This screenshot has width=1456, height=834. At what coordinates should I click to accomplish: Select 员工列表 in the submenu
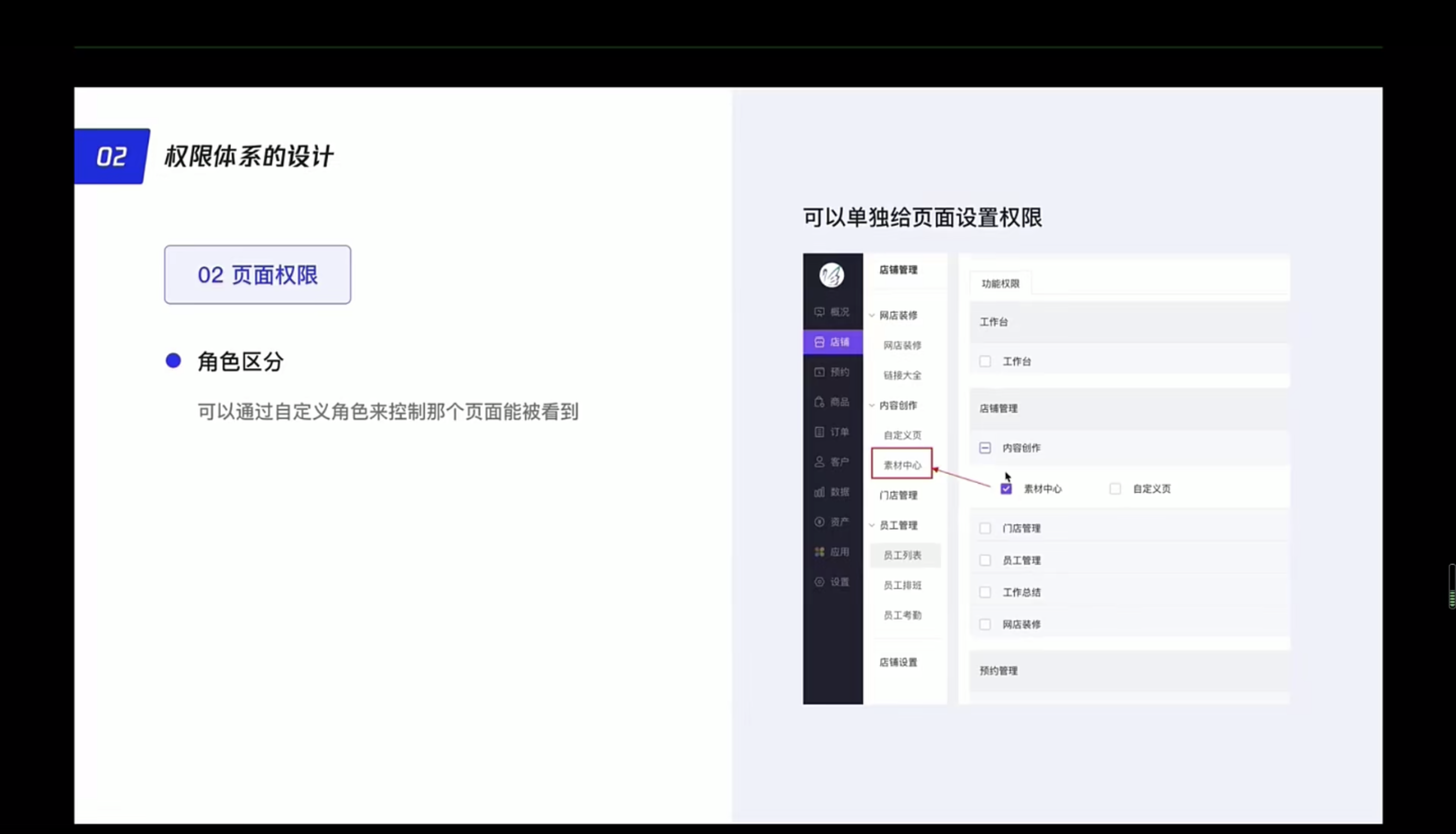coord(905,555)
